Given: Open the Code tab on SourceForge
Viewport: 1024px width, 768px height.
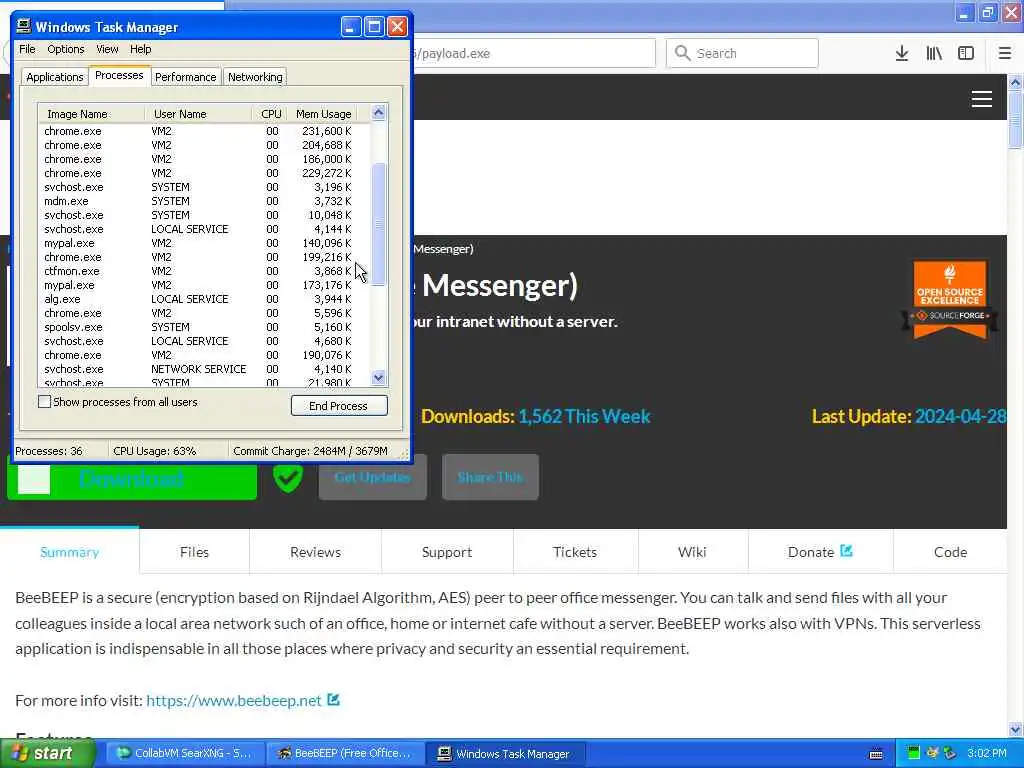Looking at the screenshot, I should coord(950,552).
